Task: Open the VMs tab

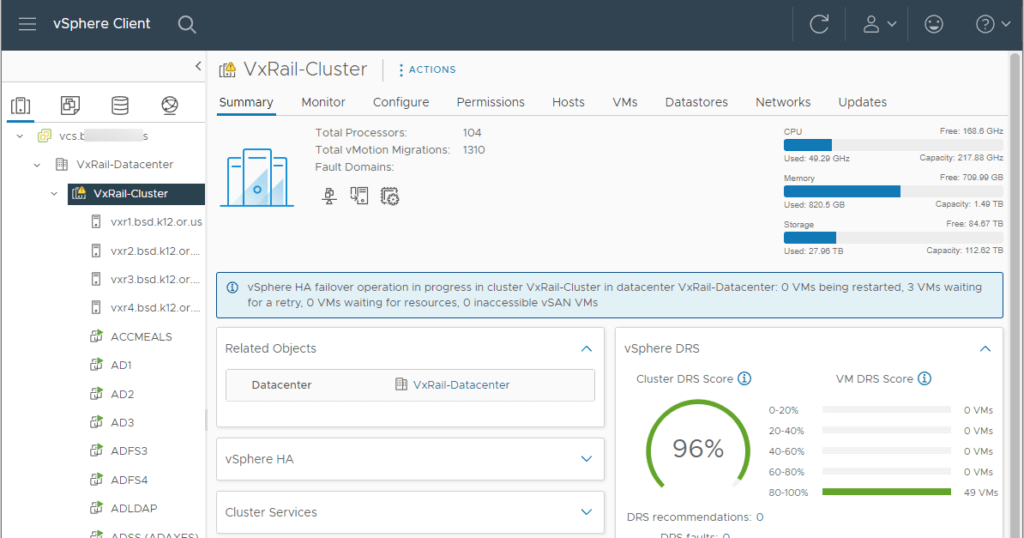Action: point(625,103)
